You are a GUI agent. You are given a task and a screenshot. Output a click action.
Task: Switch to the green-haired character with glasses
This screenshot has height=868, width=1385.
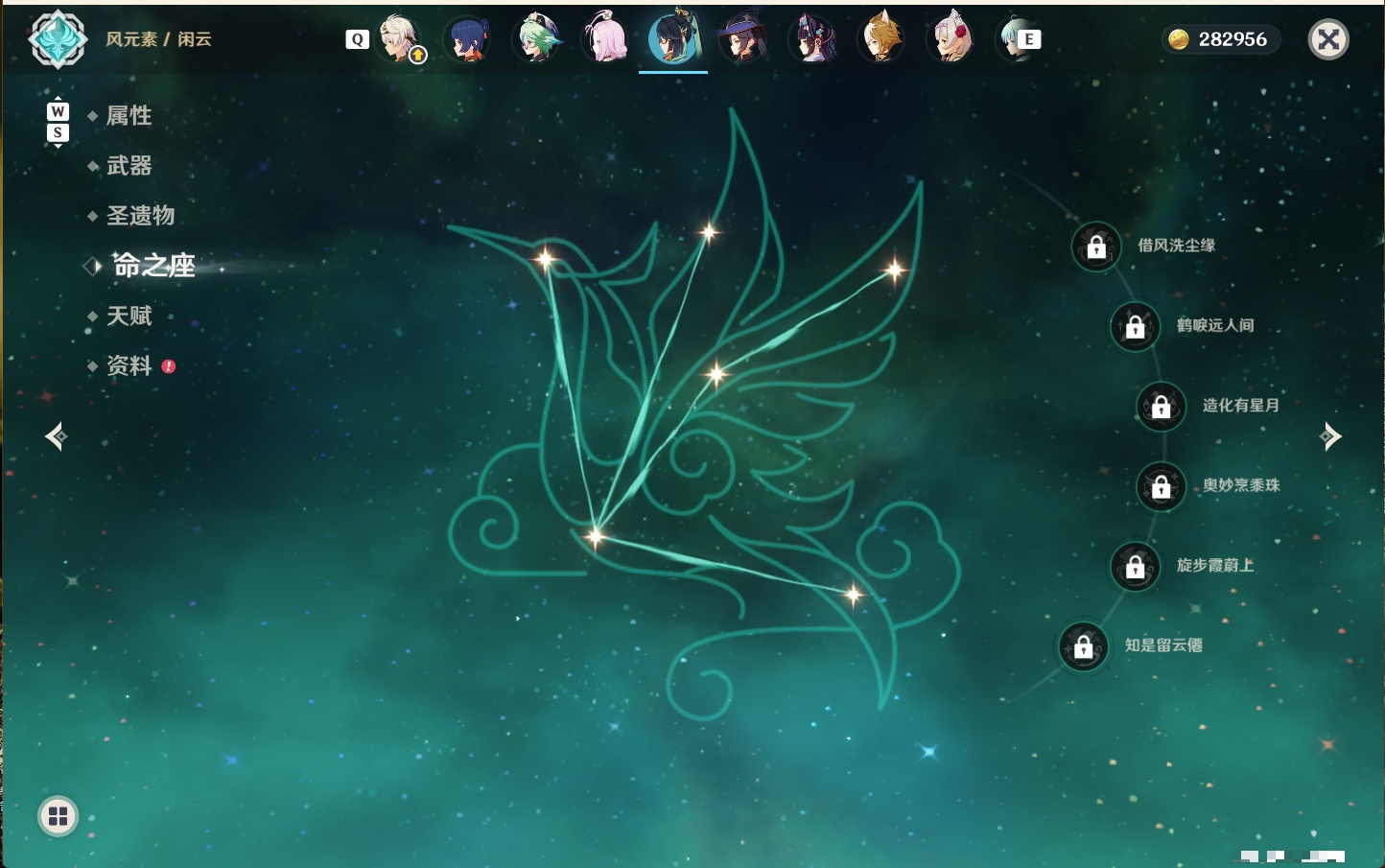[x=536, y=39]
